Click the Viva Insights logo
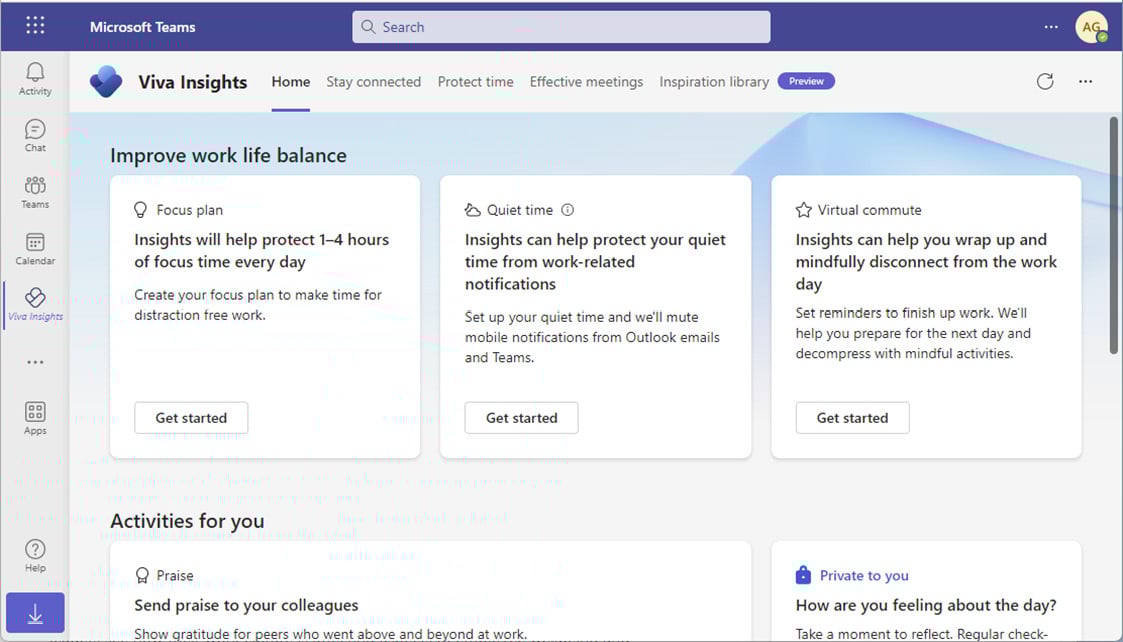The height and width of the screenshot is (642, 1123). click(106, 82)
